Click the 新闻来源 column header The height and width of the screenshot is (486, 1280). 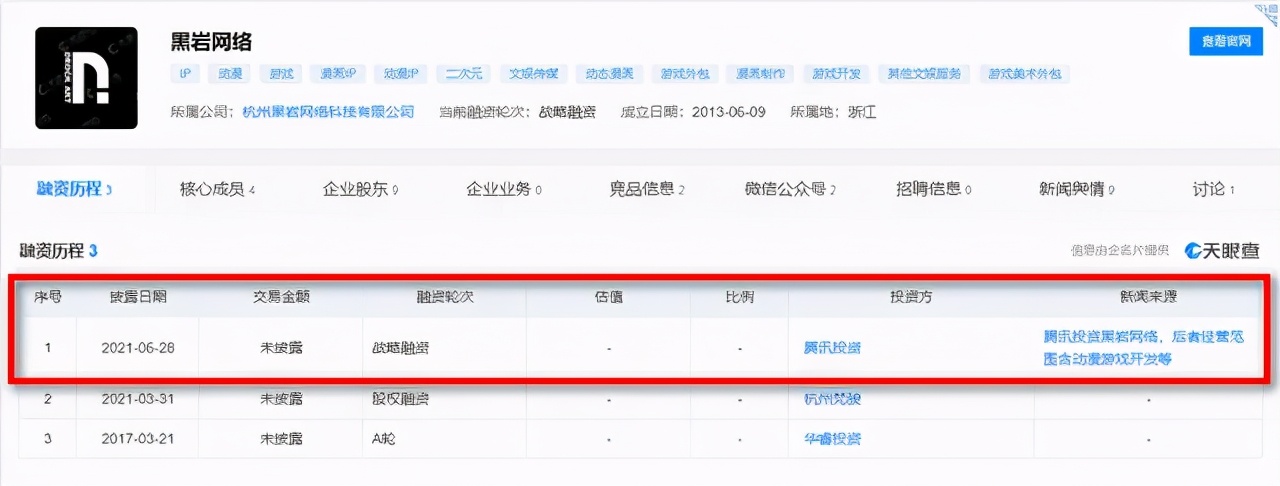pyautogui.click(x=1149, y=297)
